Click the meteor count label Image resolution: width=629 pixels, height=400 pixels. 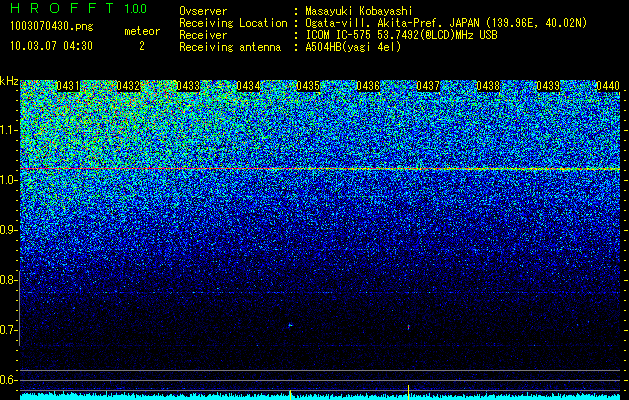(x=142, y=31)
